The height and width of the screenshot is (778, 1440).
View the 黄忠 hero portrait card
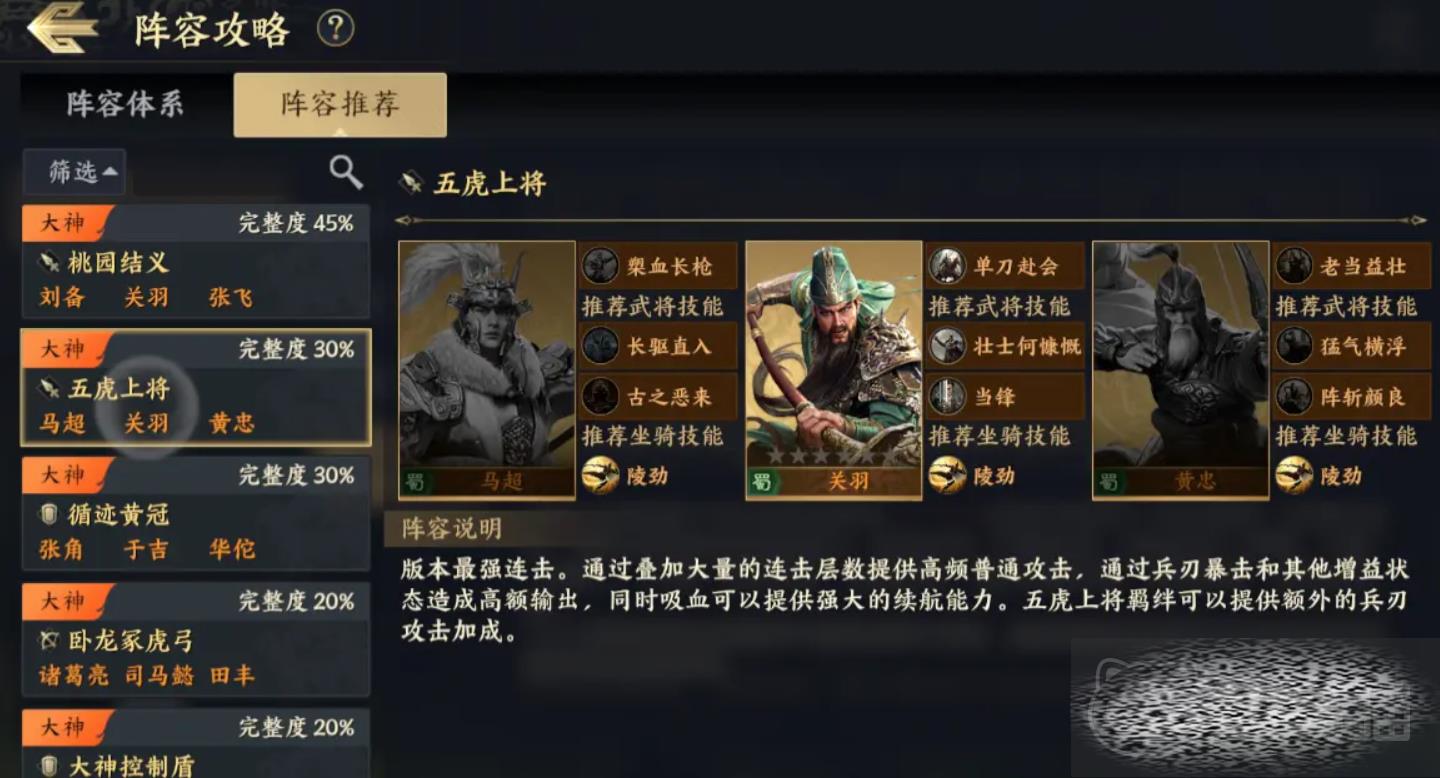[1181, 370]
